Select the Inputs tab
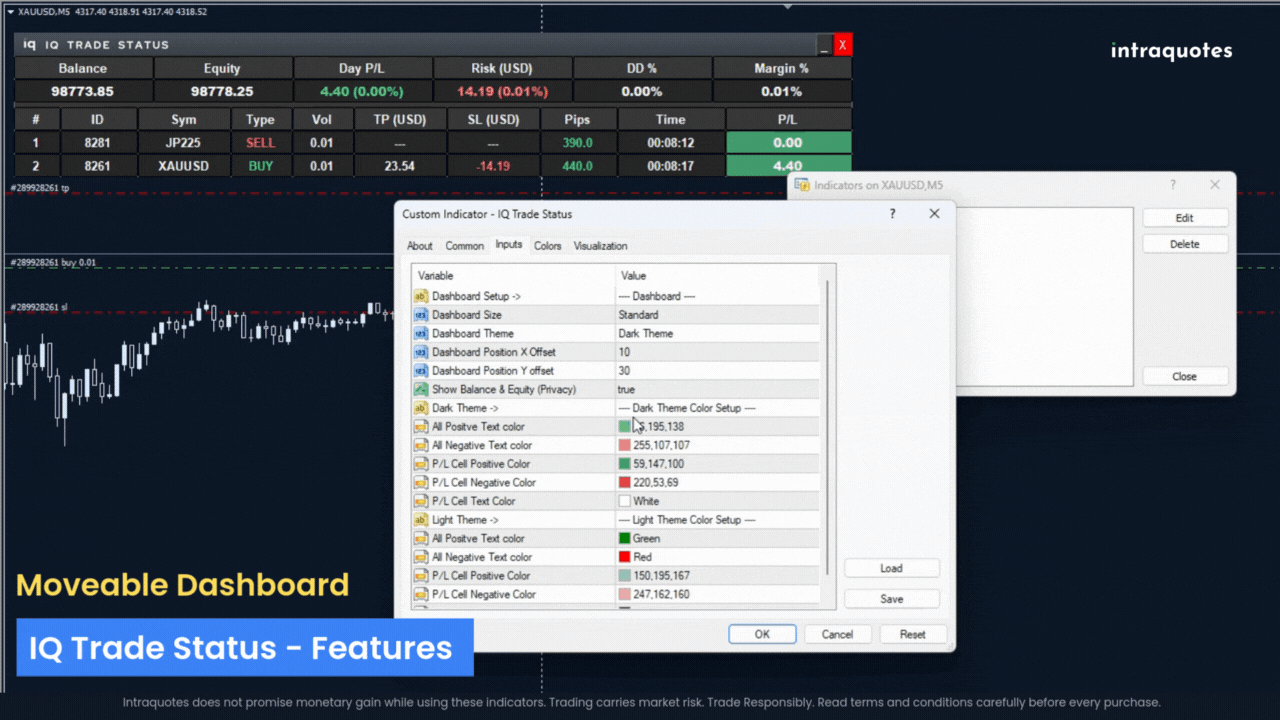This screenshot has width=1280, height=720. click(x=509, y=245)
